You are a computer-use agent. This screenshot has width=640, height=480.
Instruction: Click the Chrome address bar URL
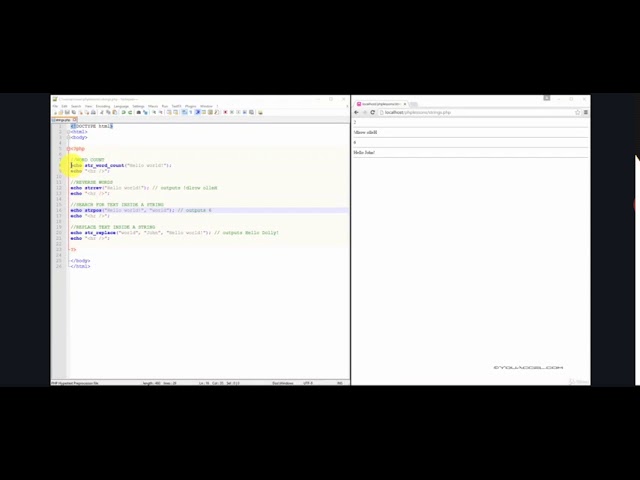coord(418,112)
